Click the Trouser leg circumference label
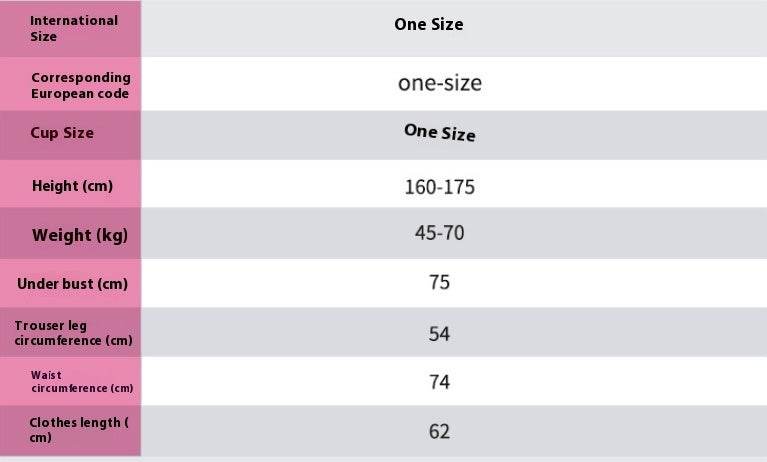 [73, 333]
